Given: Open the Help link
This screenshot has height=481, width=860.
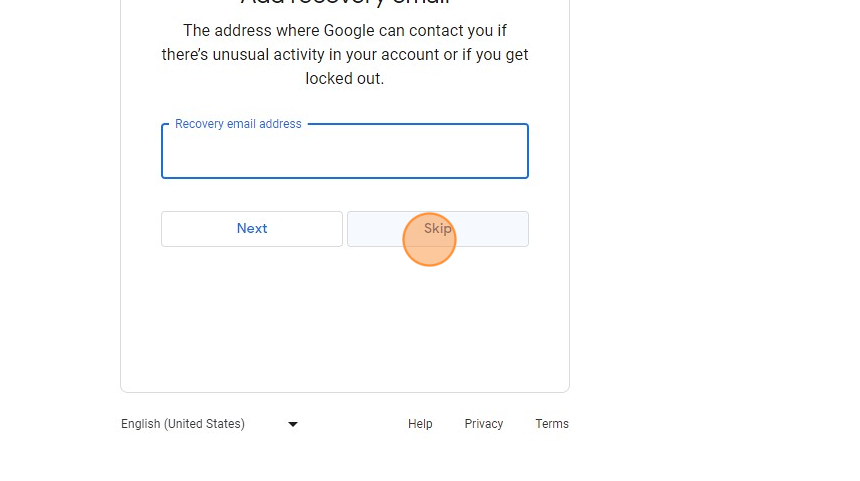Looking at the screenshot, I should (420, 424).
